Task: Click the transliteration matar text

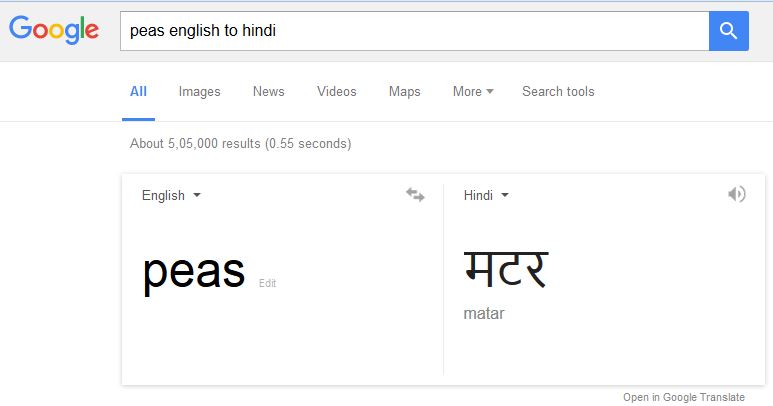Action: pos(484,313)
